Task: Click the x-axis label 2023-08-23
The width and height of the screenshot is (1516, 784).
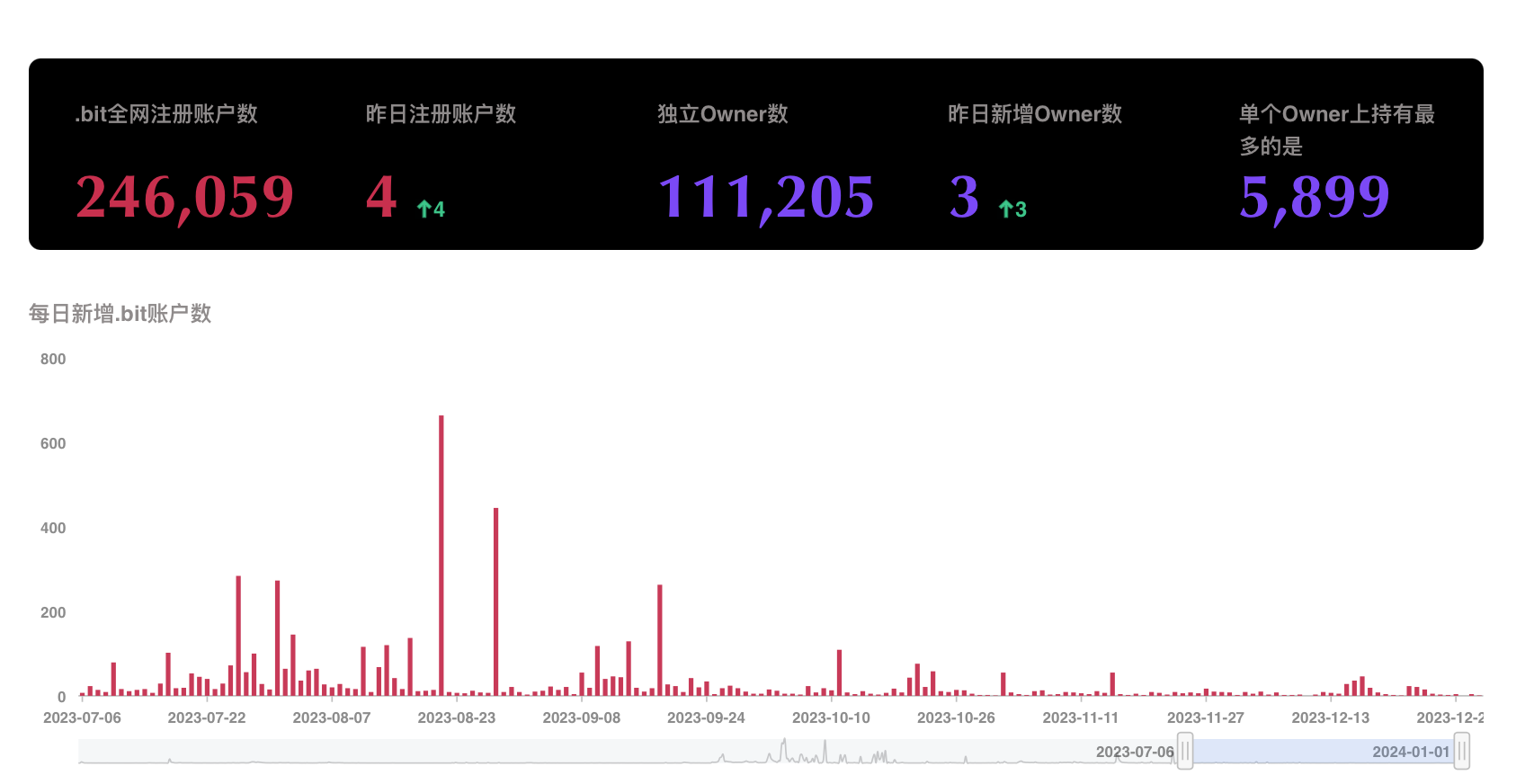Action: coord(457,717)
